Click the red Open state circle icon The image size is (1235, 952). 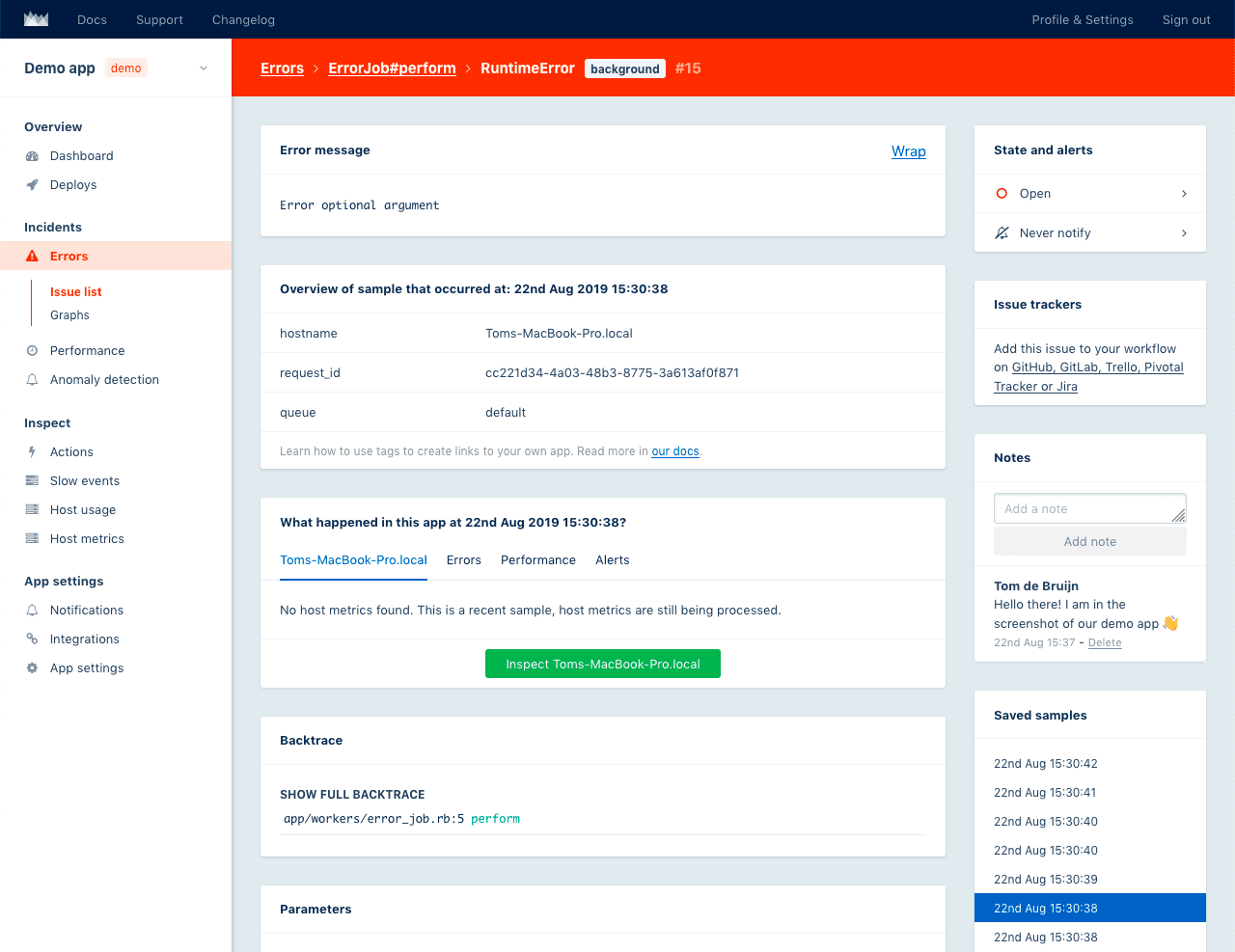coord(1002,194)
